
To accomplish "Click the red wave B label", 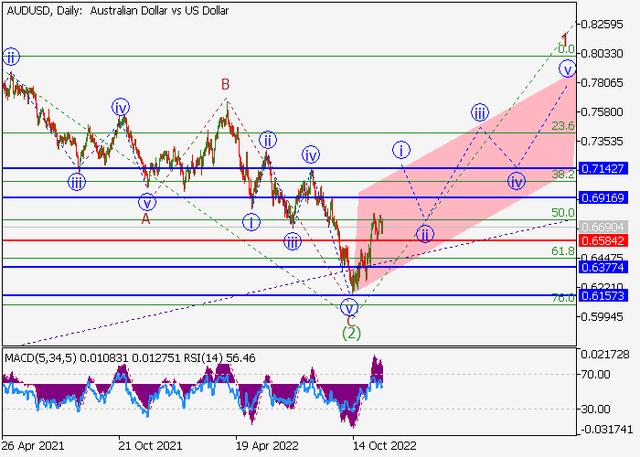I will point(226,85).
